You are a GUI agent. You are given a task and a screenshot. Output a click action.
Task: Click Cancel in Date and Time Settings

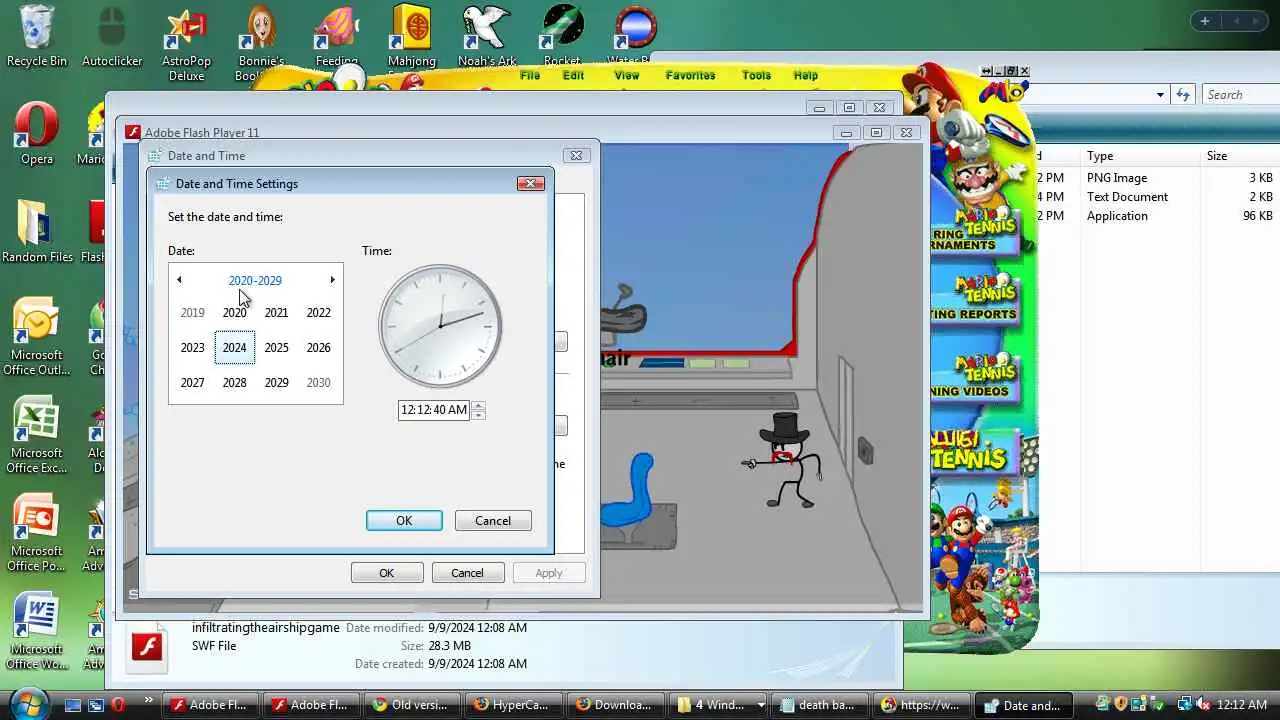point(493,520)
